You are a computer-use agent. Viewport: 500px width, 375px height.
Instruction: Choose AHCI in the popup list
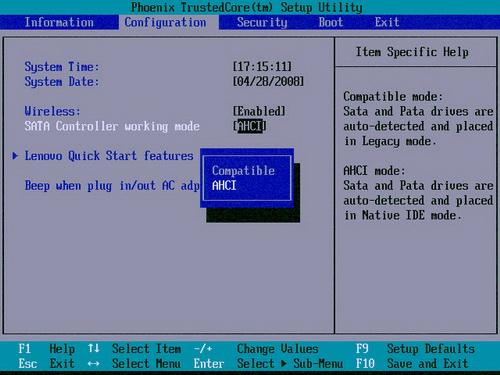click(224, 185)
